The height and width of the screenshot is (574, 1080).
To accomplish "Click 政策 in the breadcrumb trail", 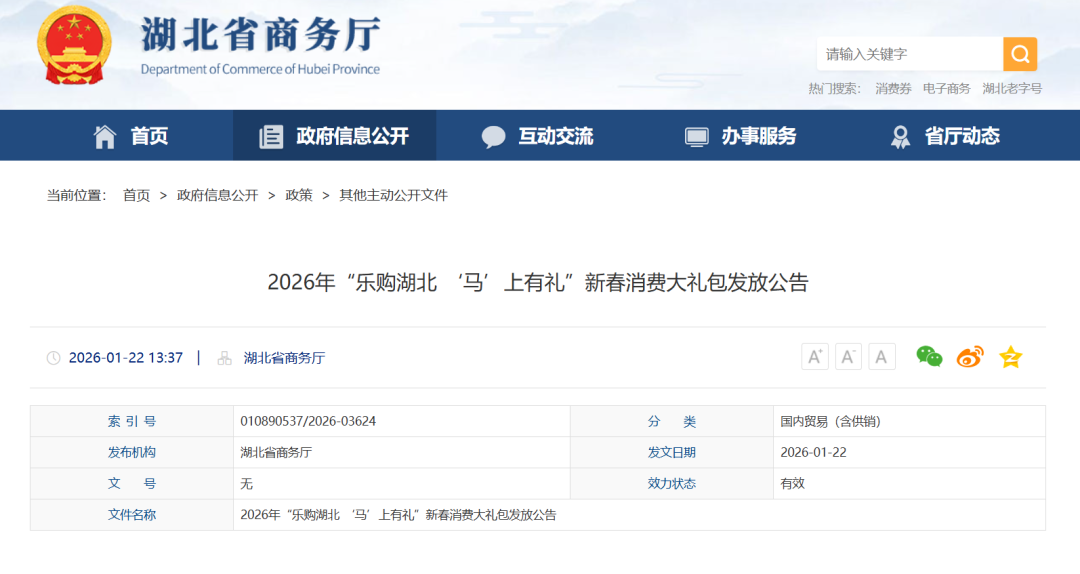I will tap(299, 195).
